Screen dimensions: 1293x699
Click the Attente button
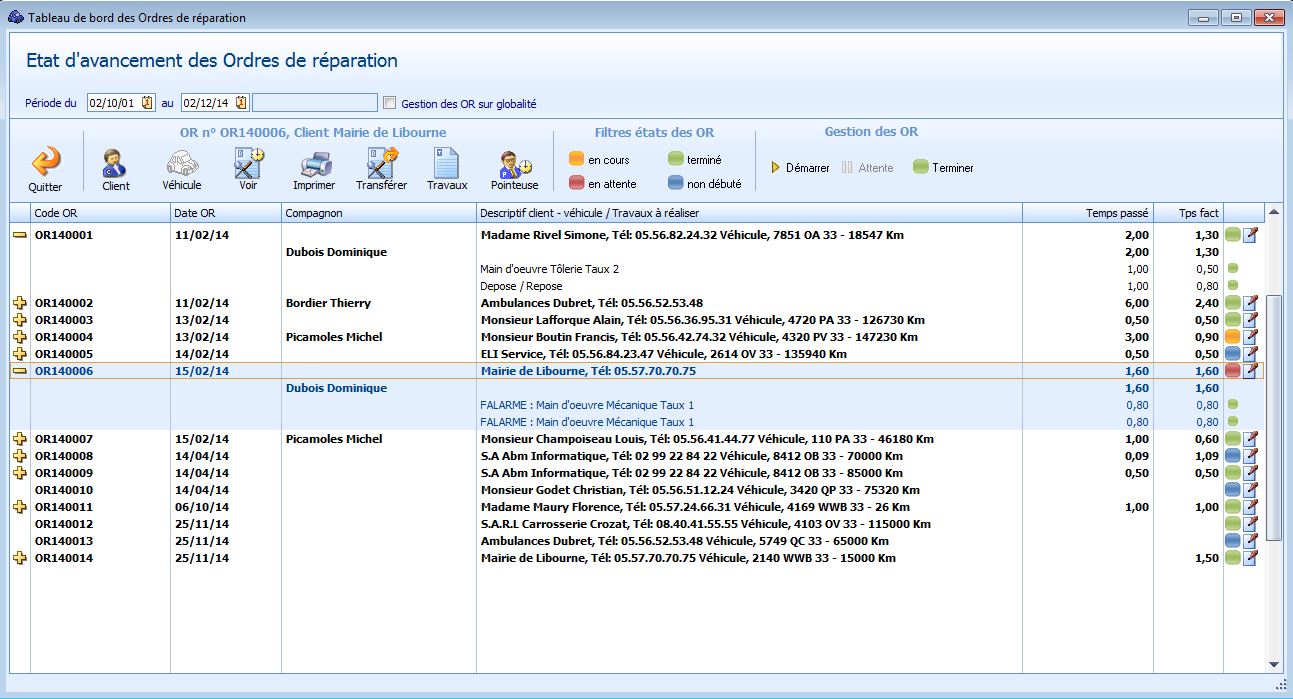click(x=868, y=168)
